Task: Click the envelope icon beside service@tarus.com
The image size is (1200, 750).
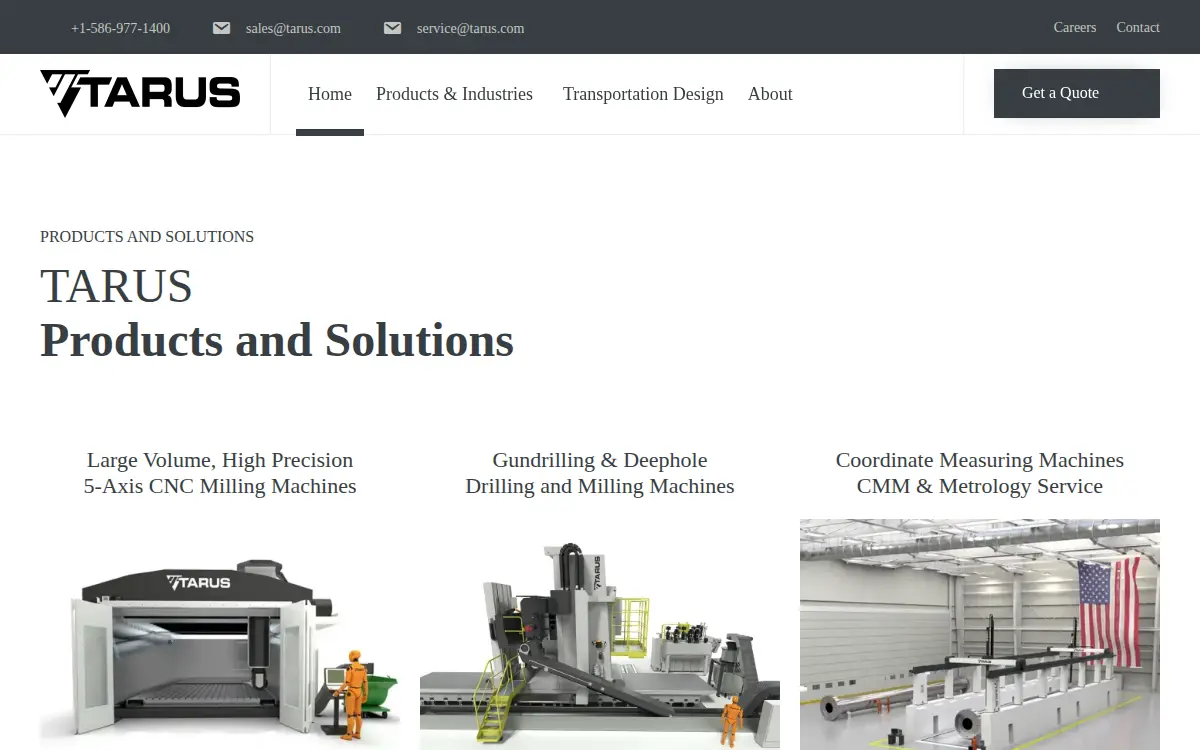Action: (393, 28)
